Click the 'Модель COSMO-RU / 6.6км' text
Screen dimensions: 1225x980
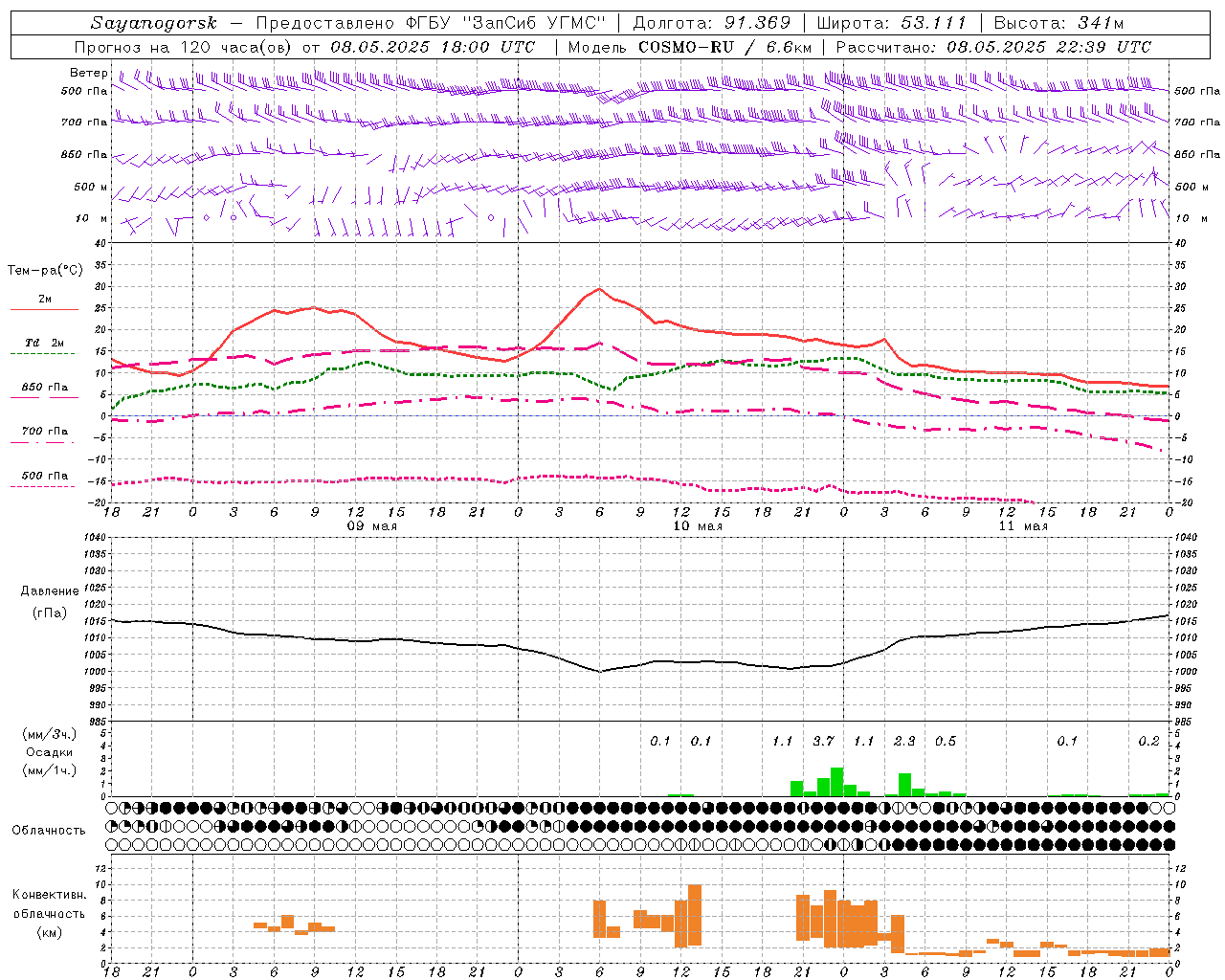click(690, 47)
